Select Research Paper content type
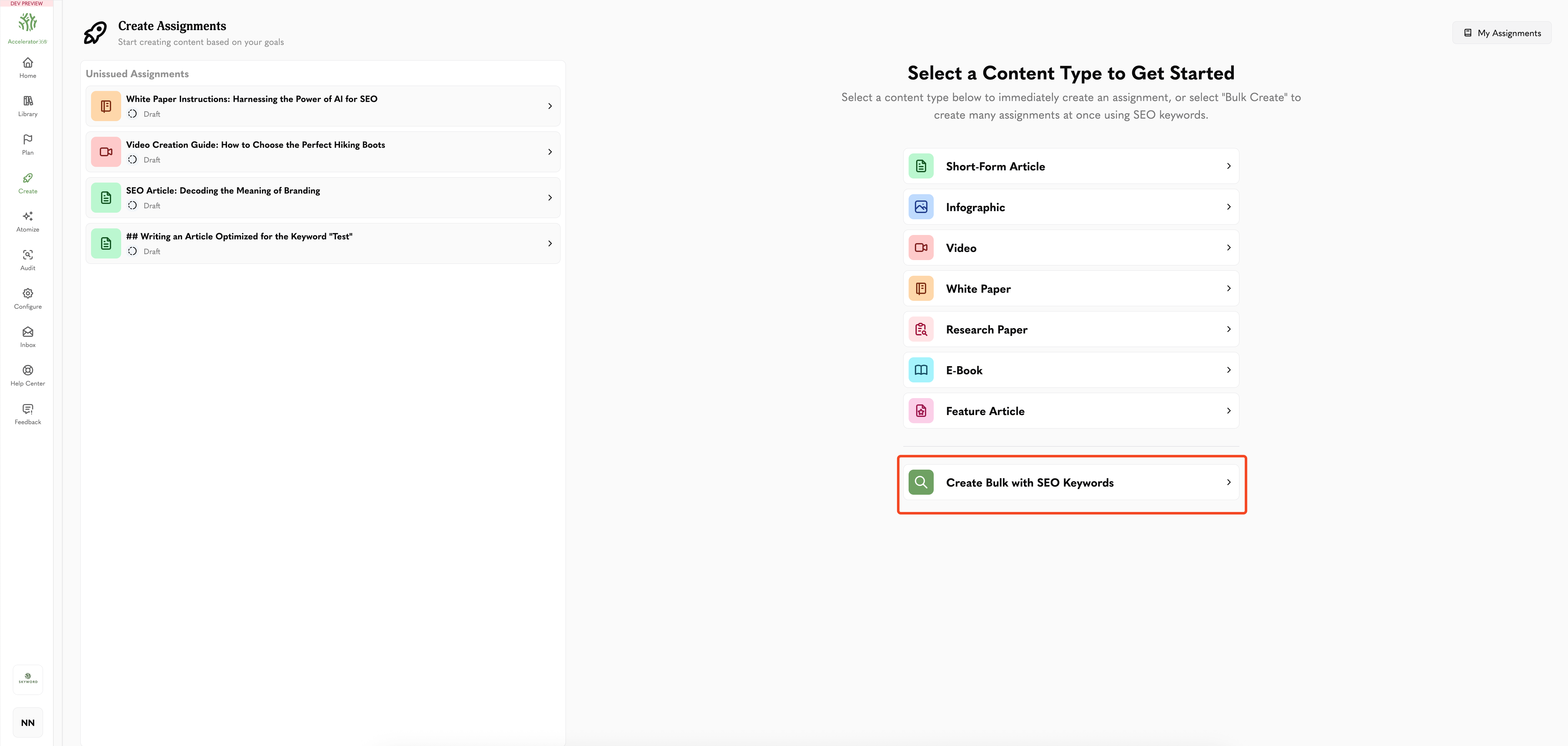The image size is (1568, 746). click(1071, 329)
